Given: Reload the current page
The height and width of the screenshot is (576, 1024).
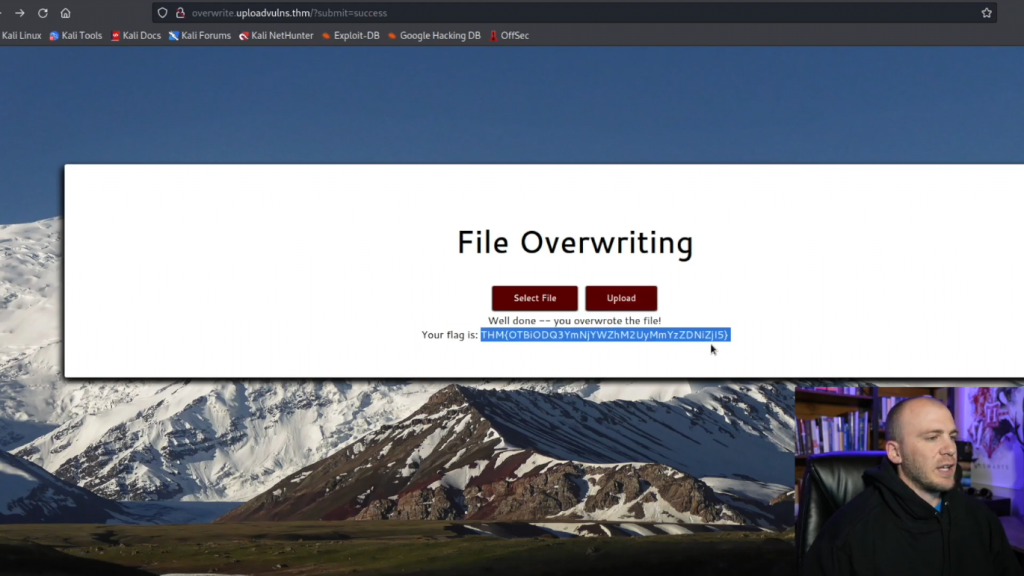Looking at the screenshot, I should pos(42,13).
